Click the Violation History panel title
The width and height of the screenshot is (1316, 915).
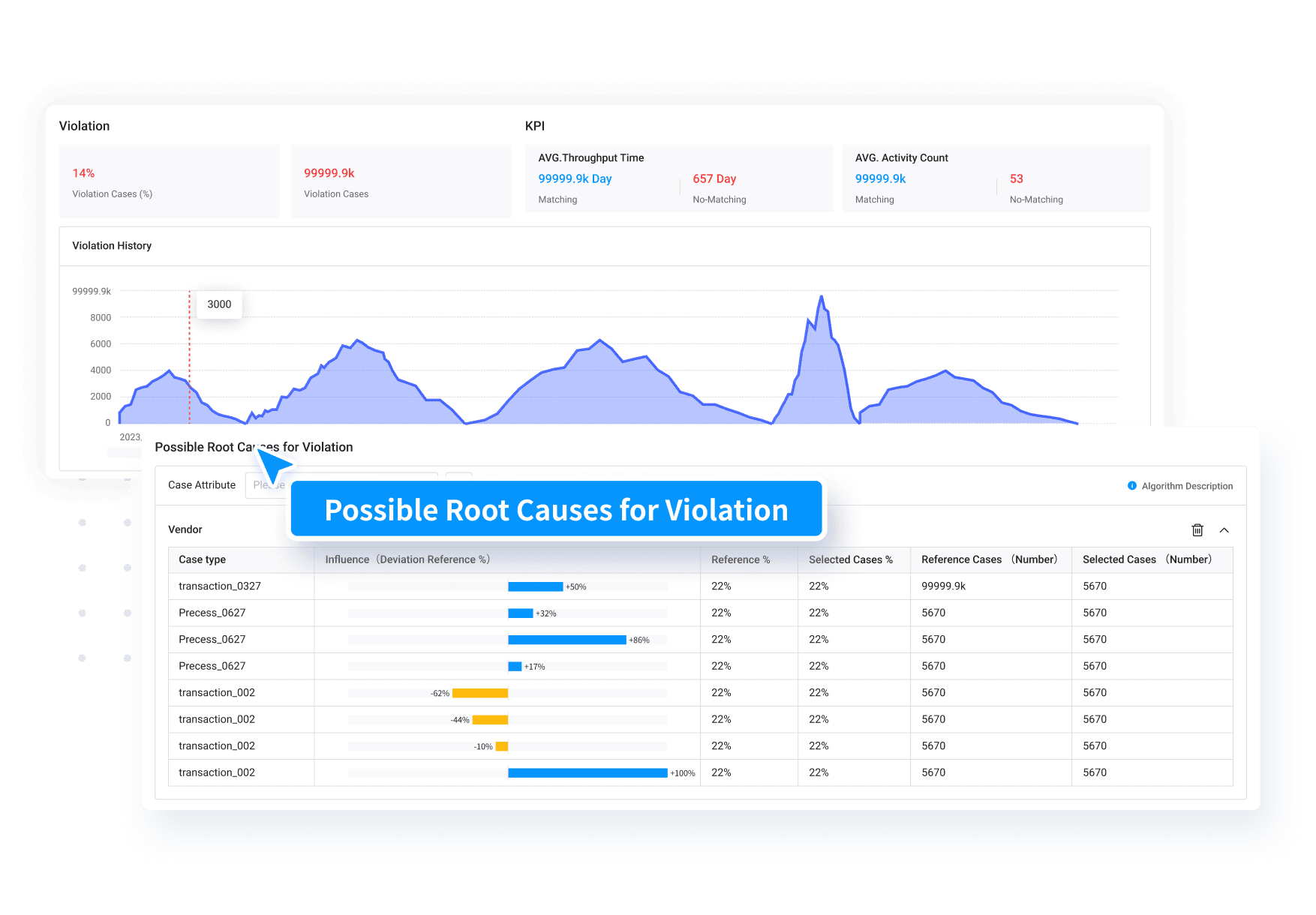click(112, 246)
